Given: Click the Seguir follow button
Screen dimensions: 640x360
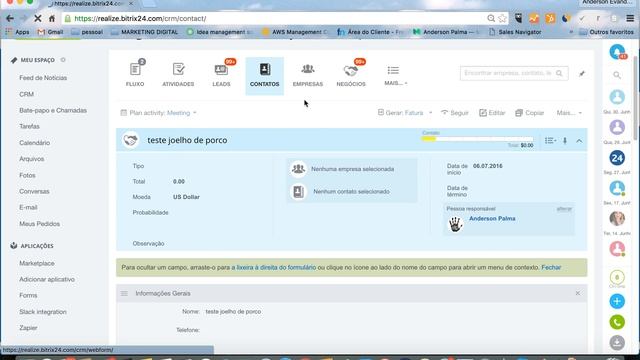Looking at the screenshot, I should point(455,113).
